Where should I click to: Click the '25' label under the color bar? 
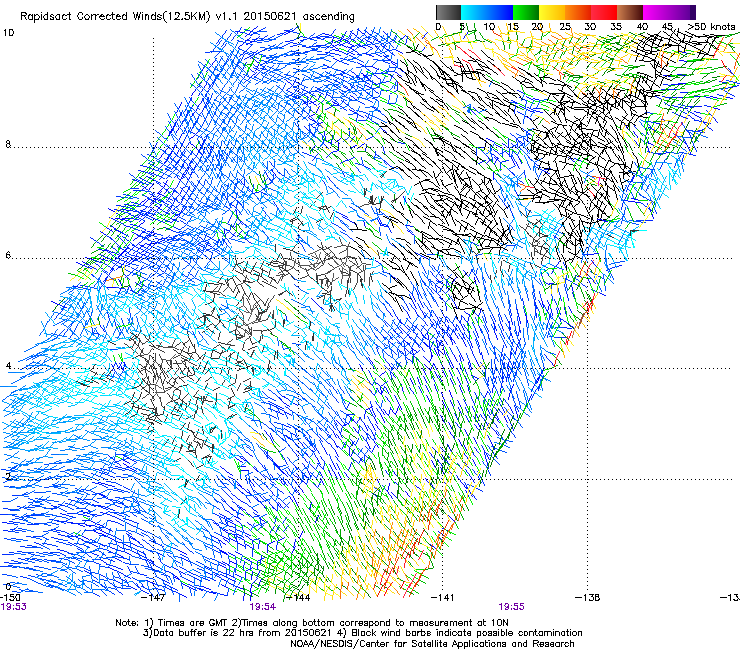tap(565, 26)
